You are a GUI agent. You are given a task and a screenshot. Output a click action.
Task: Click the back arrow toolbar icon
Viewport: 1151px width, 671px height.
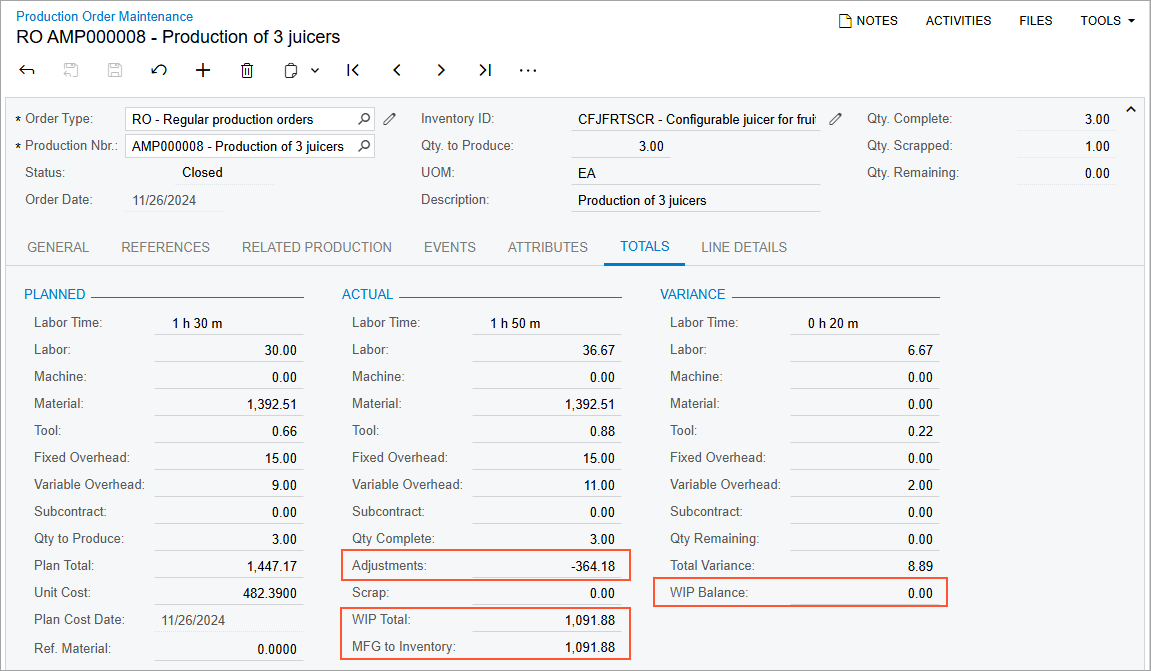click(27, 70)
